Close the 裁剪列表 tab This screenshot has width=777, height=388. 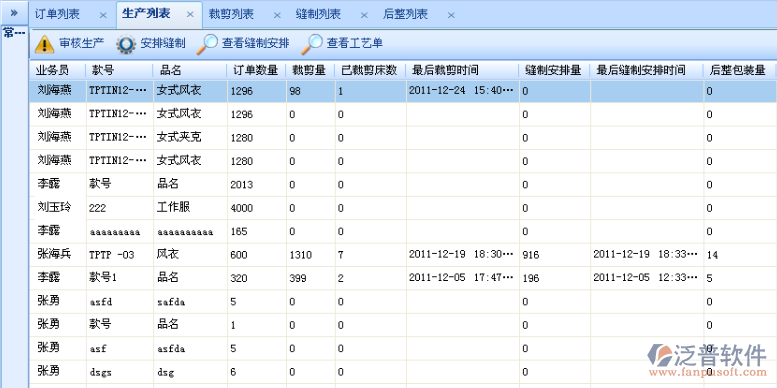coord(277,15)
